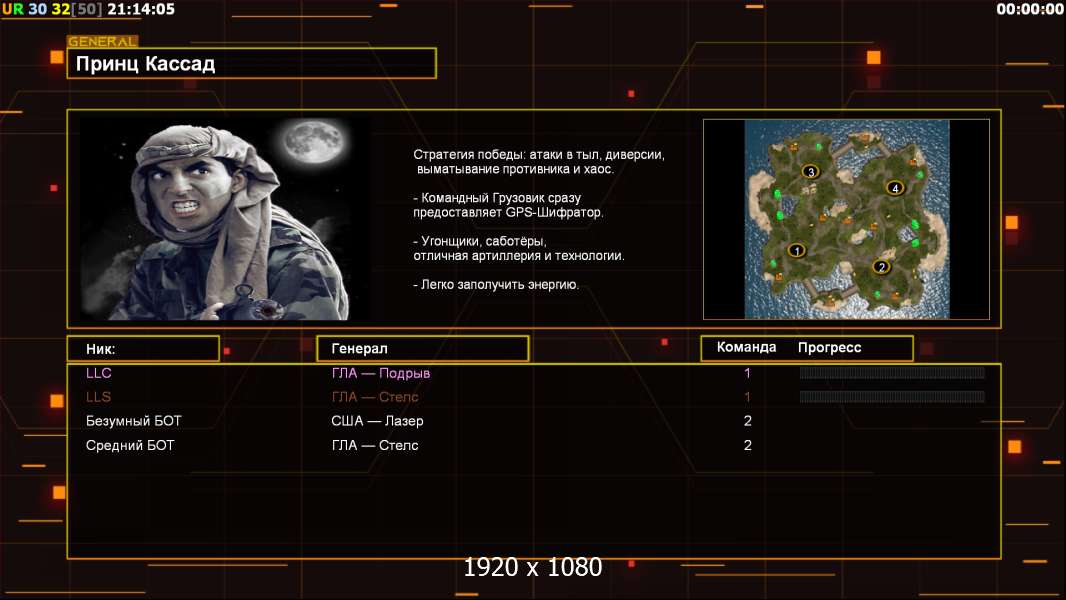Click the Ник: column header
This screenshot has width=1066, height=600.
point(143,349)
